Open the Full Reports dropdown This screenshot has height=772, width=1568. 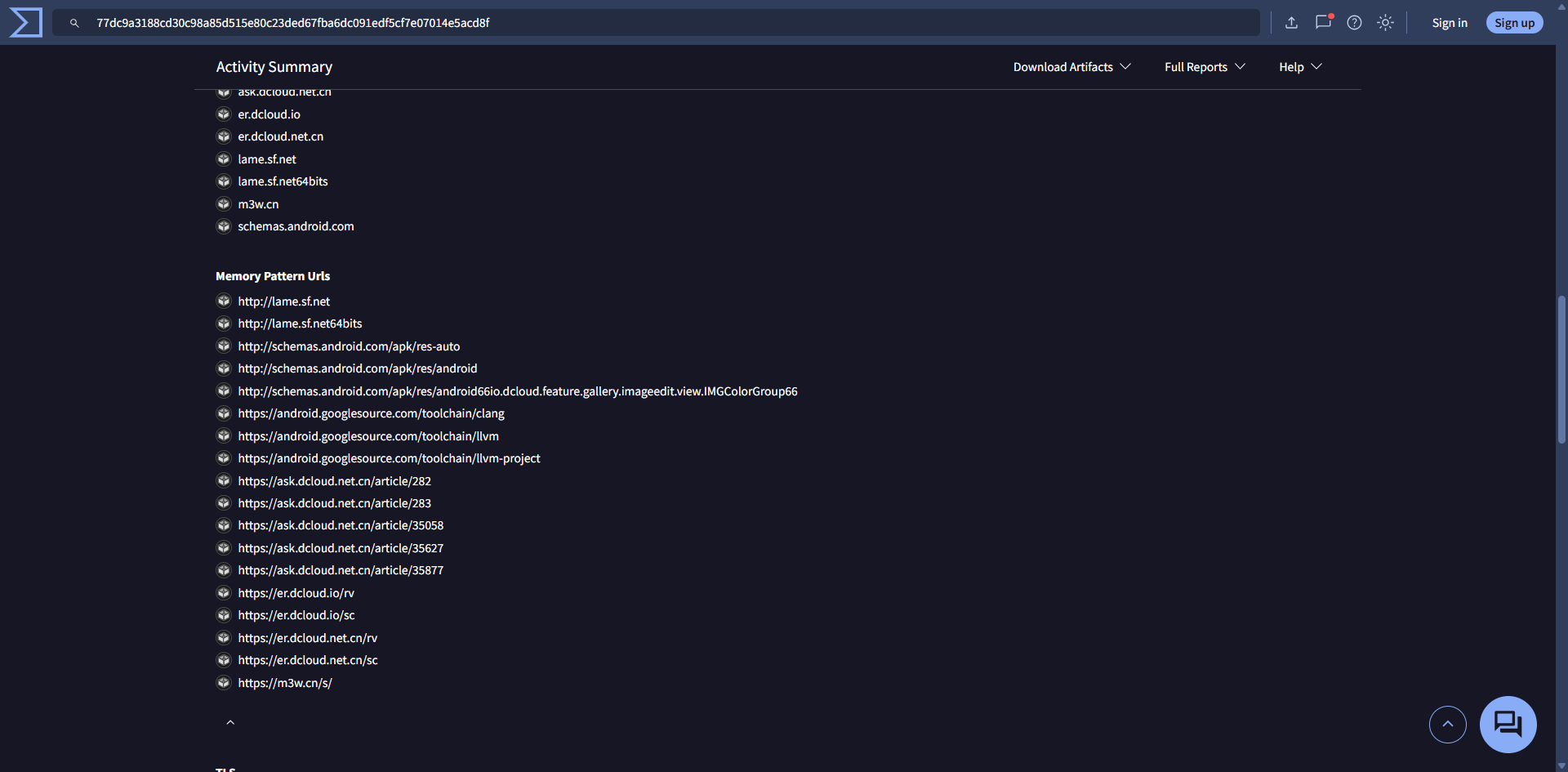pos(1205,67)
